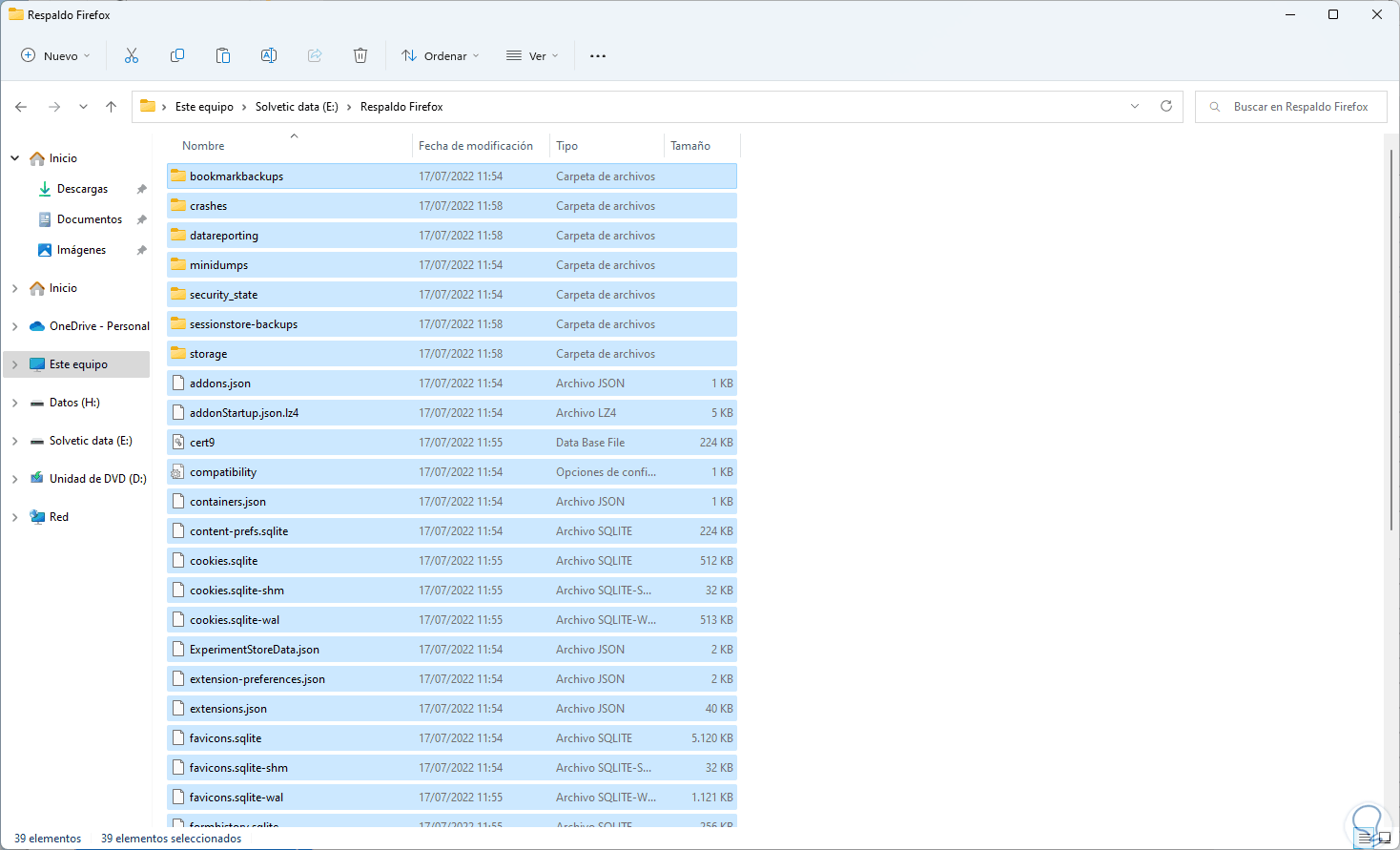Image resolution: width=1400 pixels, height=850 pixels.
Task: Rename the selection with the toolbar Rename icon
Action: (x=269, y=55)
